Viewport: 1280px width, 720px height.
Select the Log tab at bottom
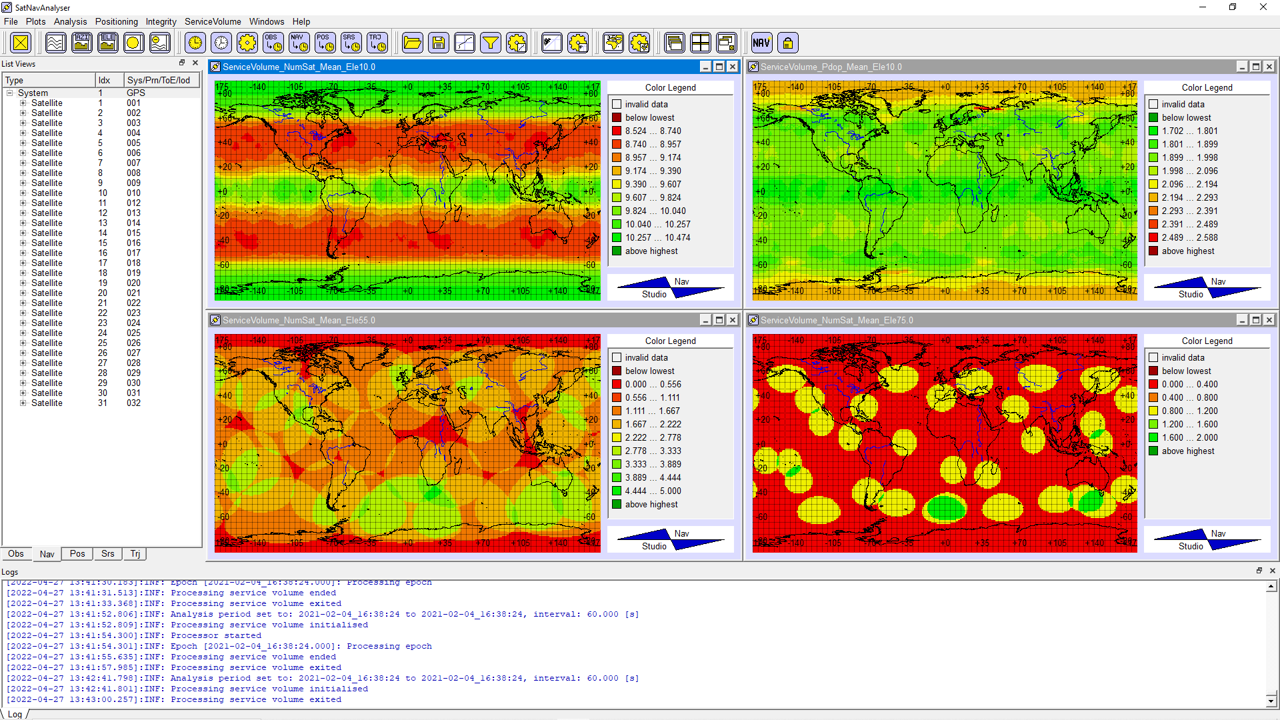[x=15, y=714]
